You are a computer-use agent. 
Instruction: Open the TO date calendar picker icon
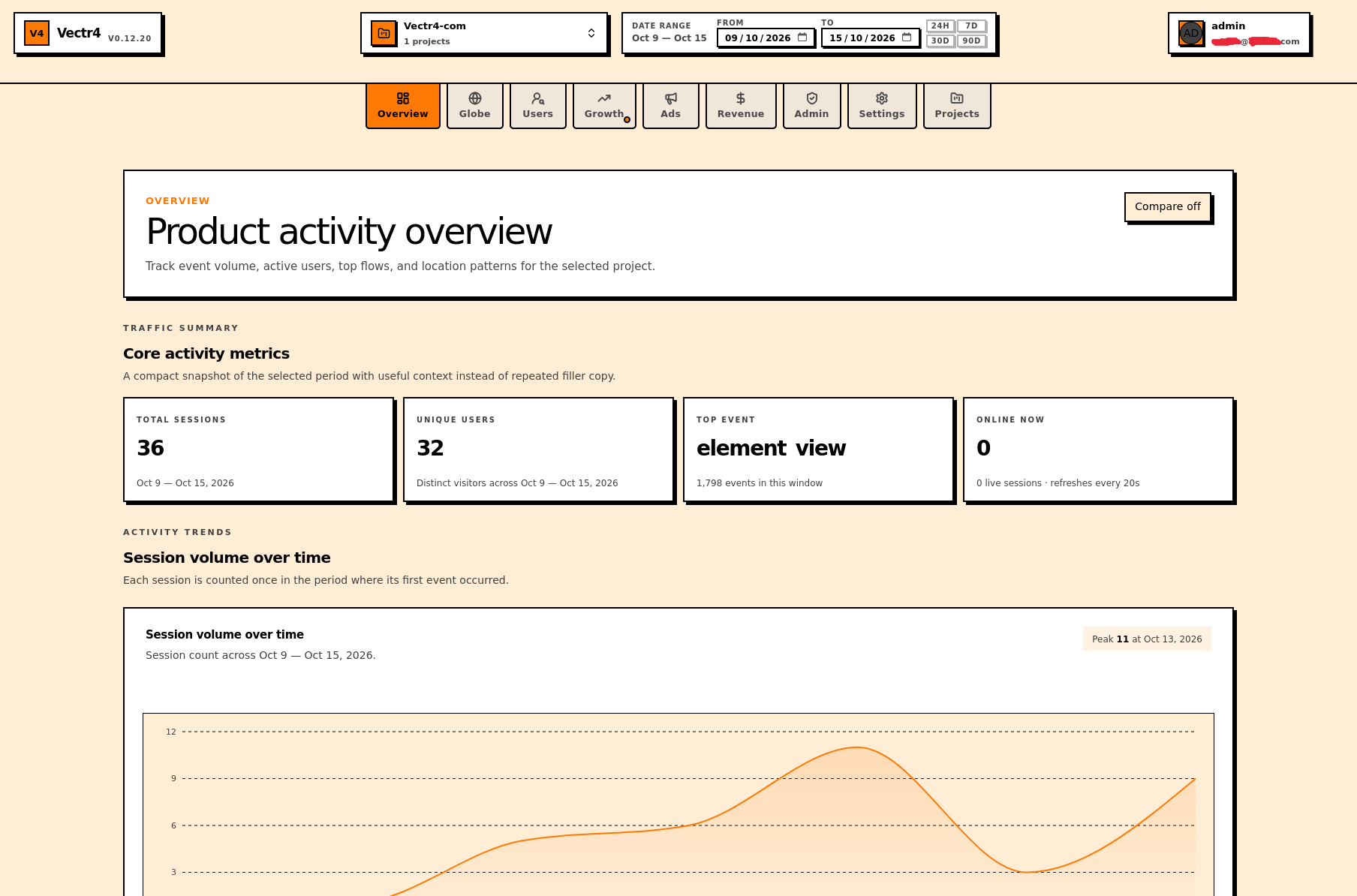point(907,38)
